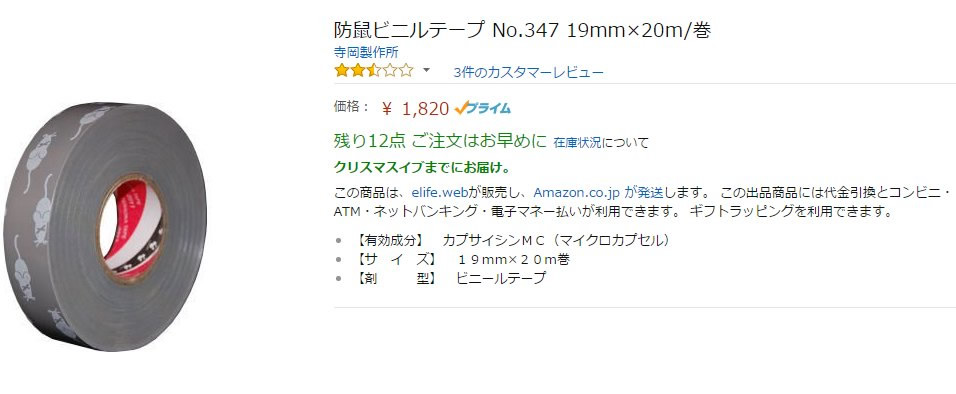Click the ¥1,820 price text

click(416, 109)
